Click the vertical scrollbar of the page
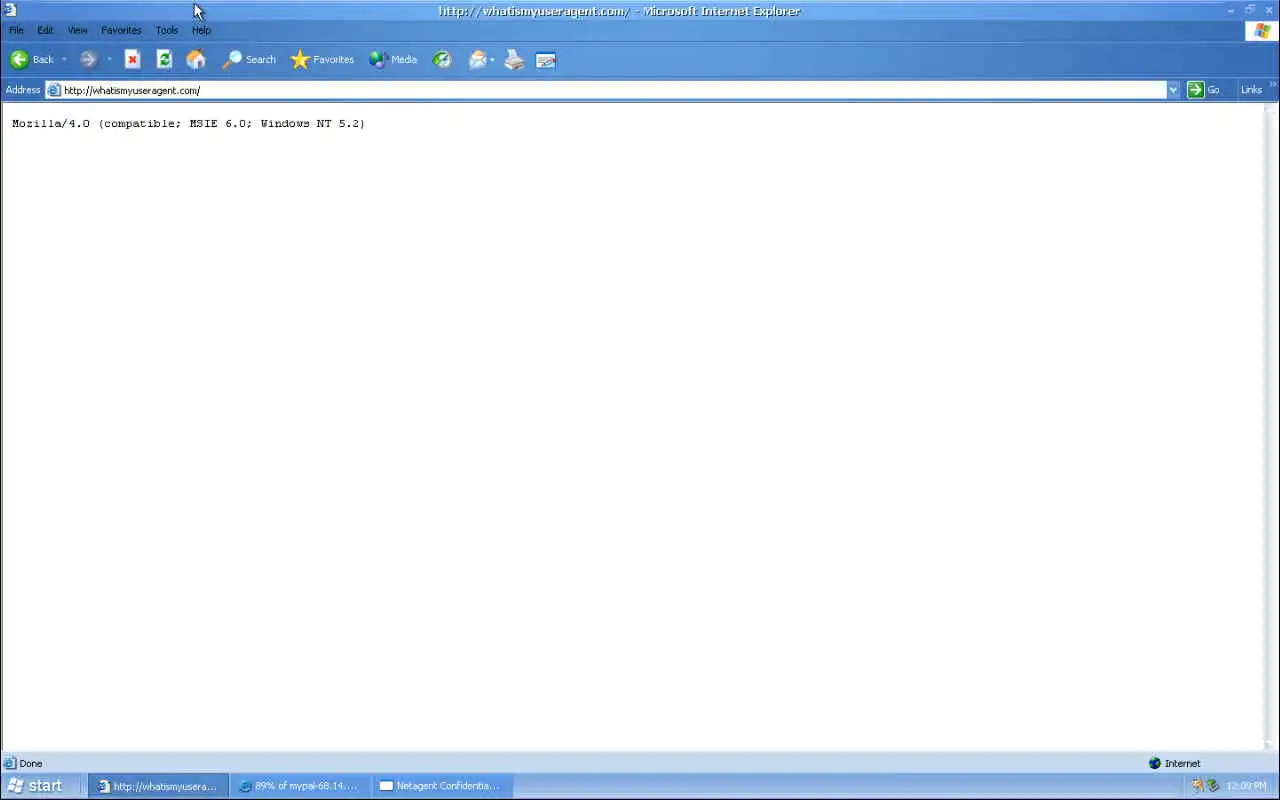The height and width of the screenshot is (800, 1280). (1272, 427)
